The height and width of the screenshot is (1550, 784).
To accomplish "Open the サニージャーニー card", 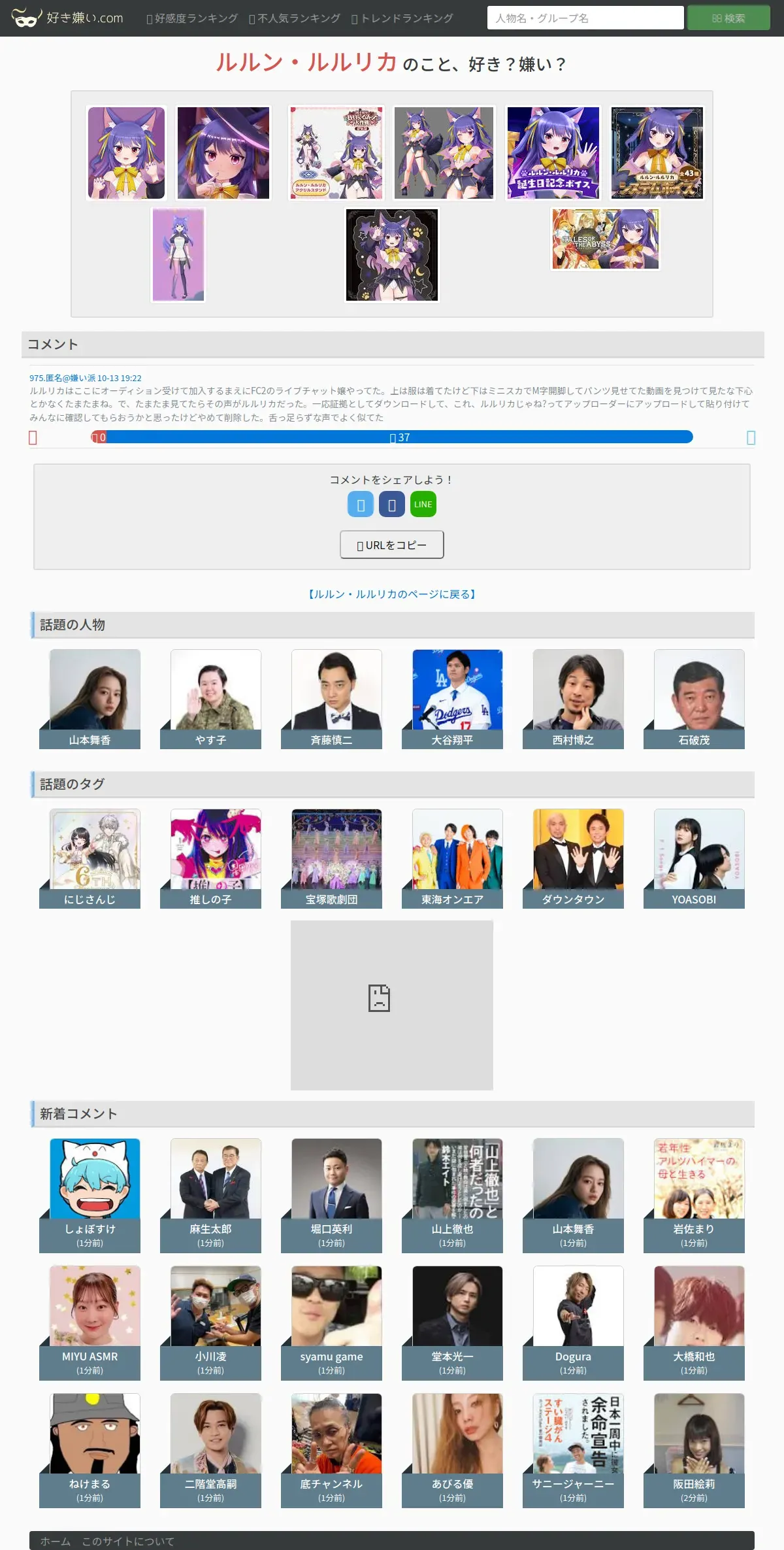I will (574, 1450).
